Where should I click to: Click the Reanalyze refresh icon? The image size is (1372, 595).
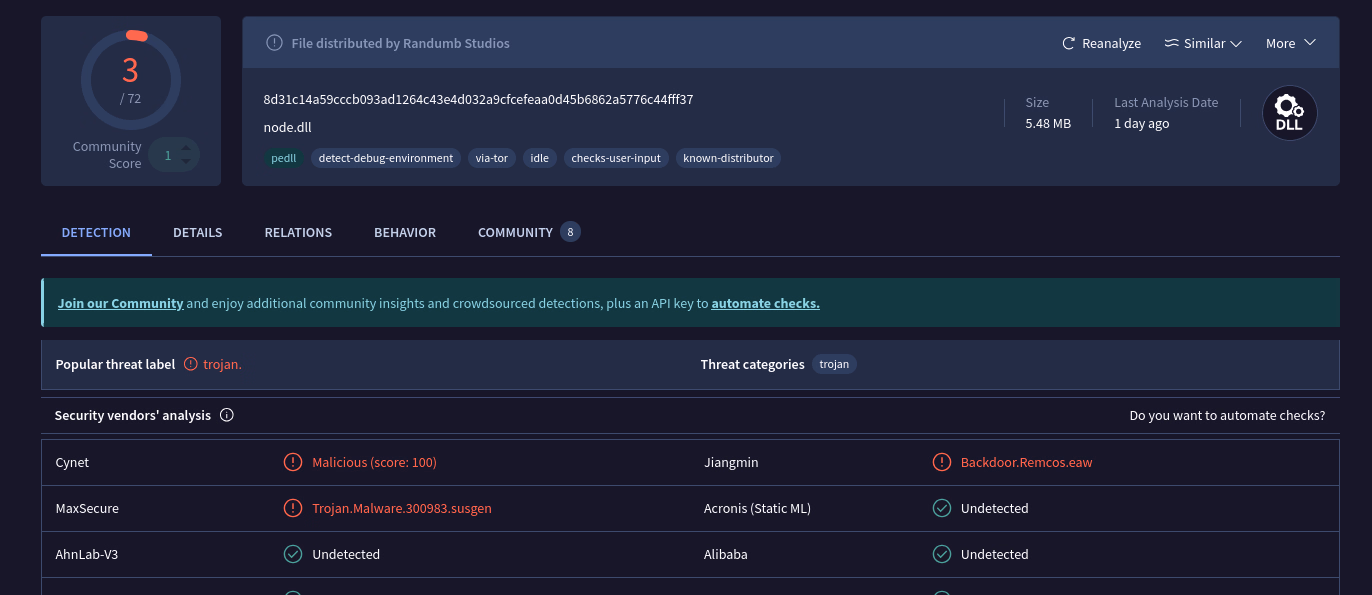1069,44
